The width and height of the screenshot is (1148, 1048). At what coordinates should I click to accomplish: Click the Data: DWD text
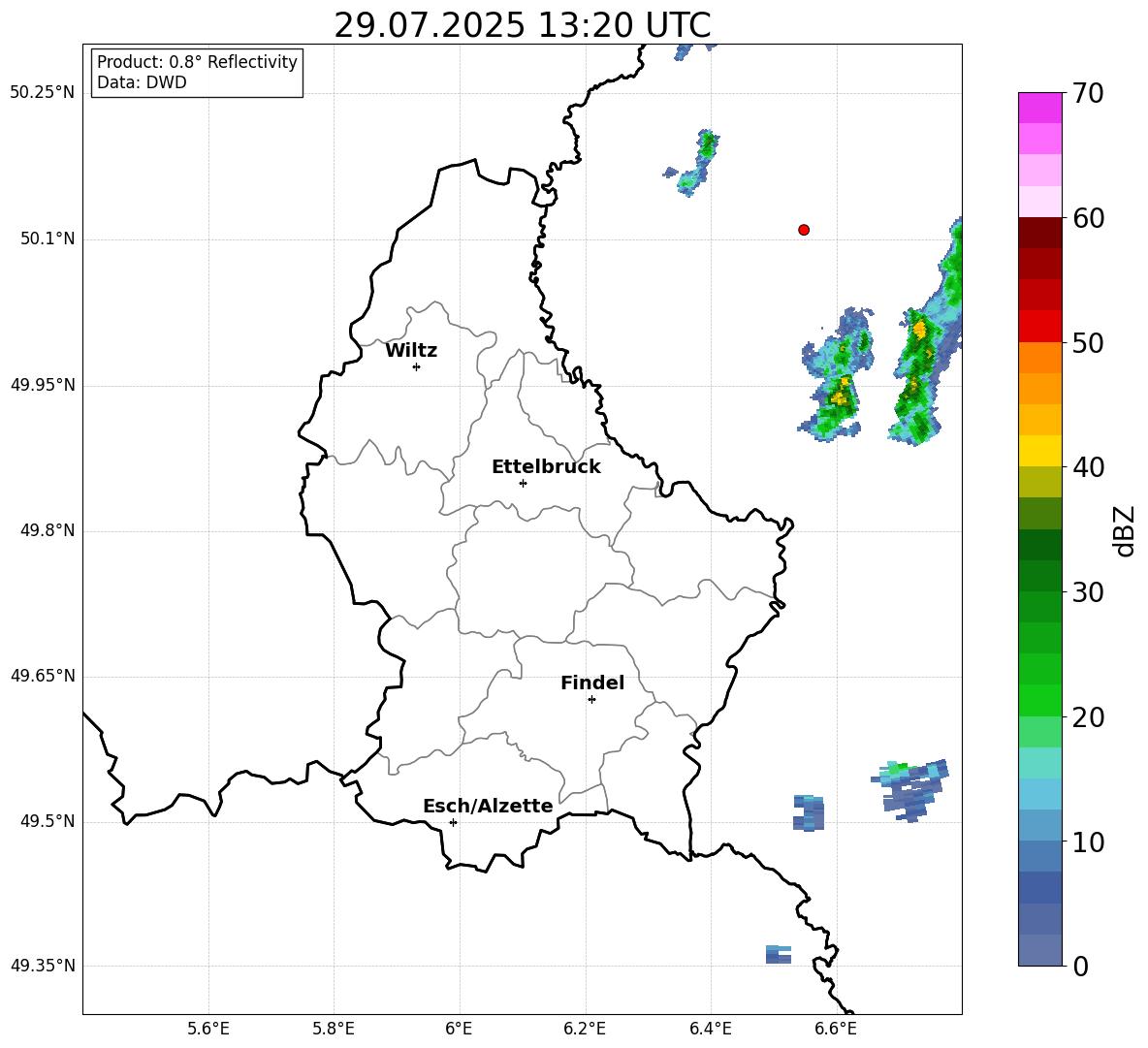pyautogui.click(x=142, y=82)
